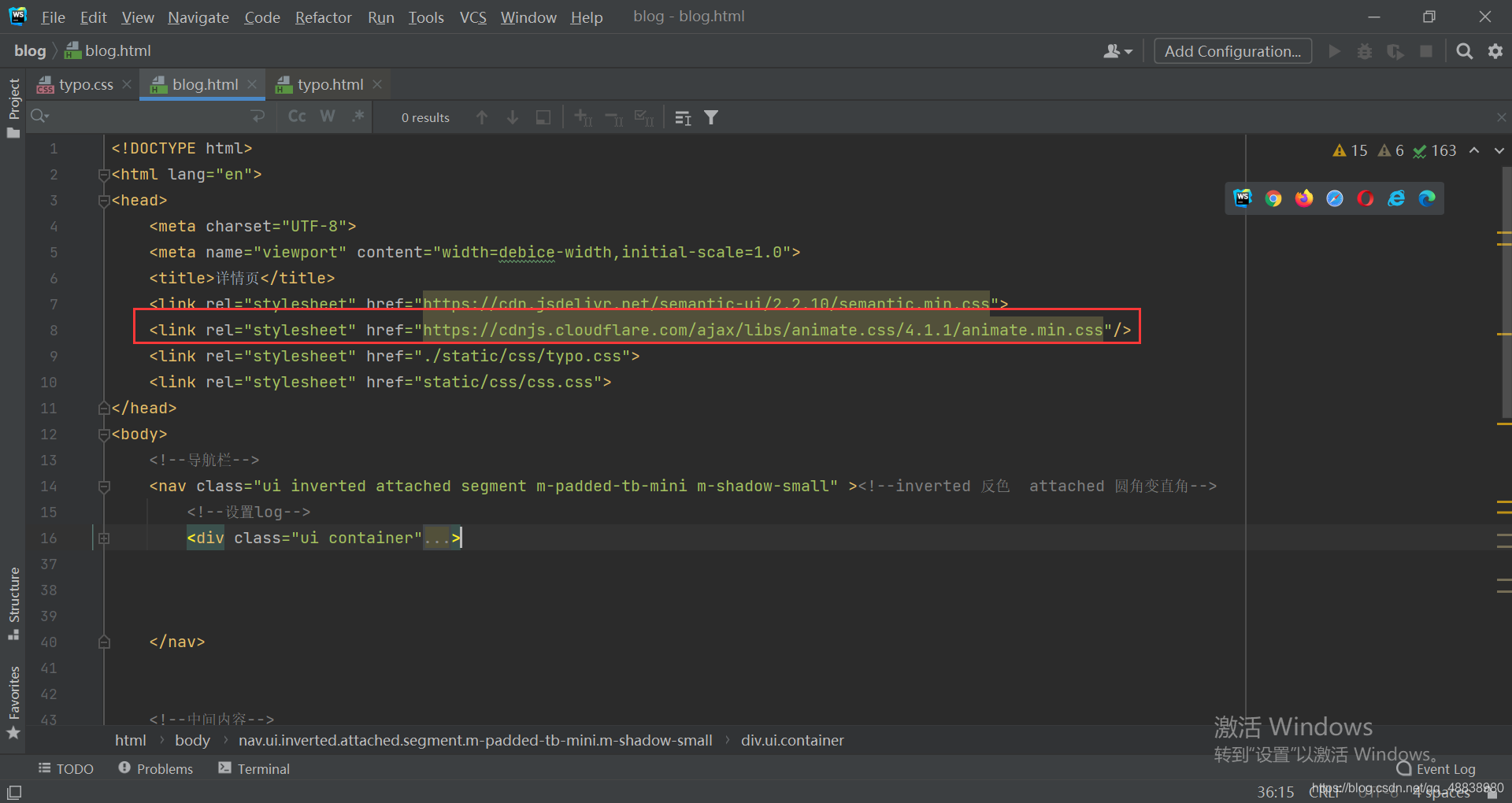Click the Add Configuration button

coord(1232,51)
